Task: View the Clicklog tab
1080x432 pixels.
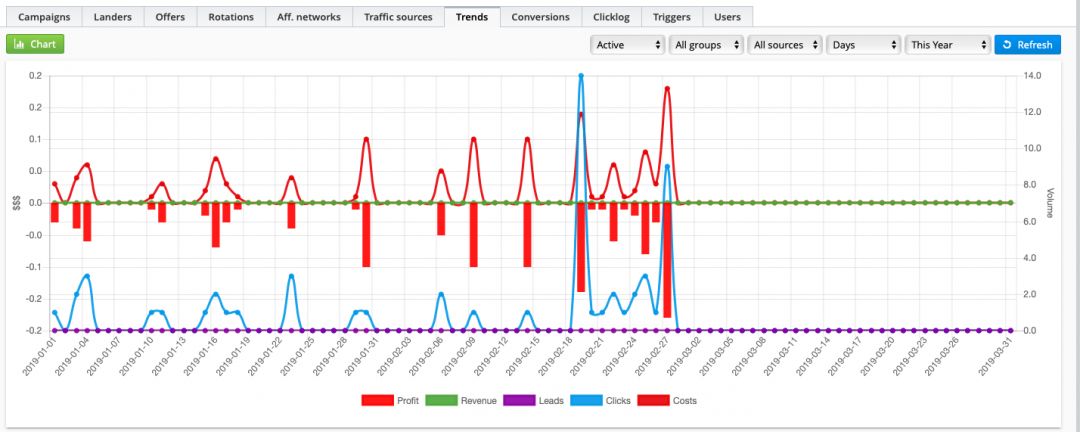Action: pyautogui.click(x=610, y=17)
